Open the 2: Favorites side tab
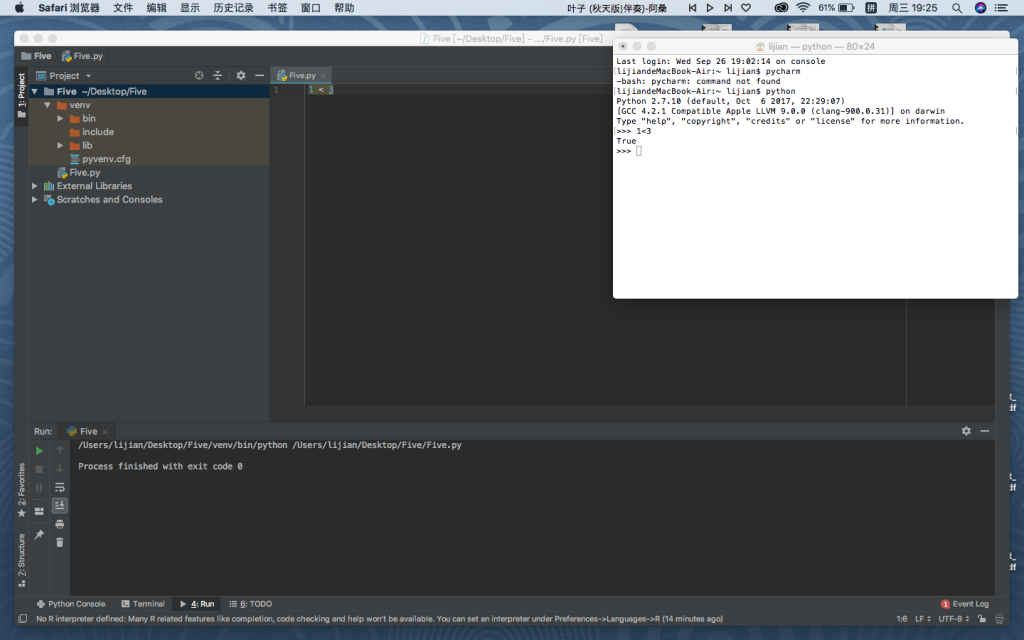1024x640 pixels. pos(22,489)
